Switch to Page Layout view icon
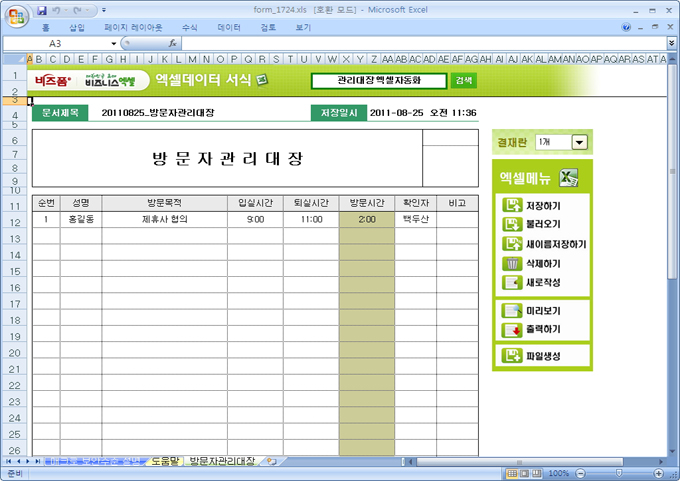Image resolution: width=680 pixels, height=481 pixels. click(x=524, y=473)
